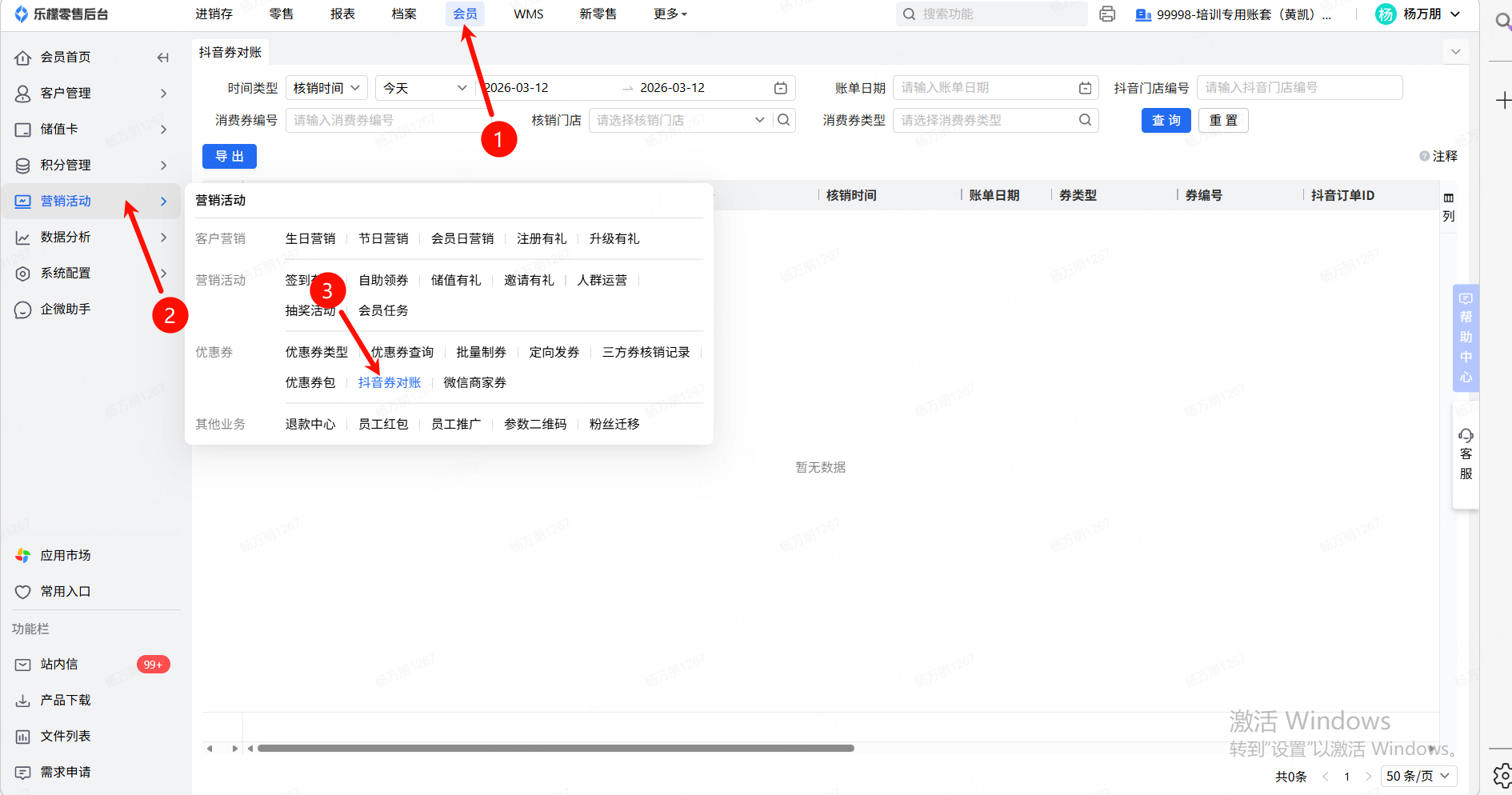Expand the 数据分析 sidebar submenu arrow

(x=163, y=238)
